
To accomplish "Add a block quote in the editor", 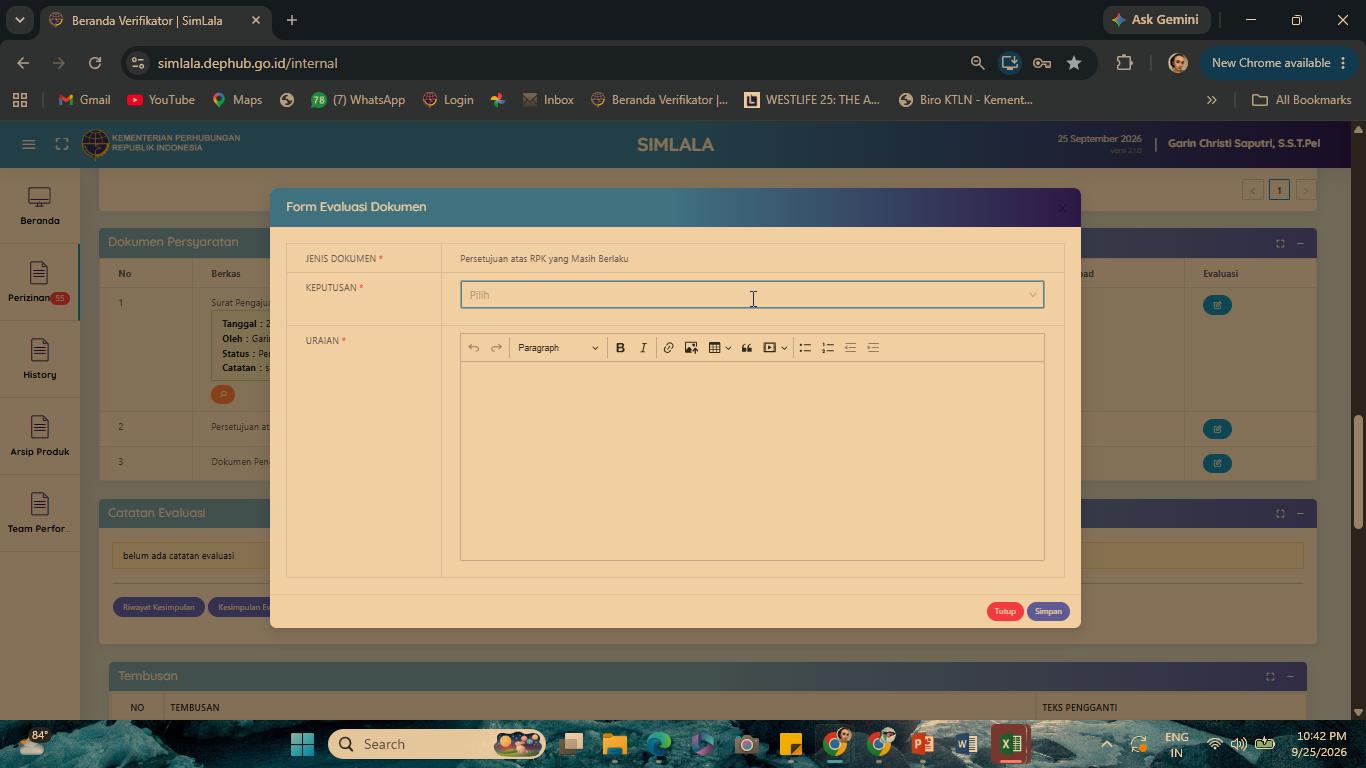I will tap(746, 348).
